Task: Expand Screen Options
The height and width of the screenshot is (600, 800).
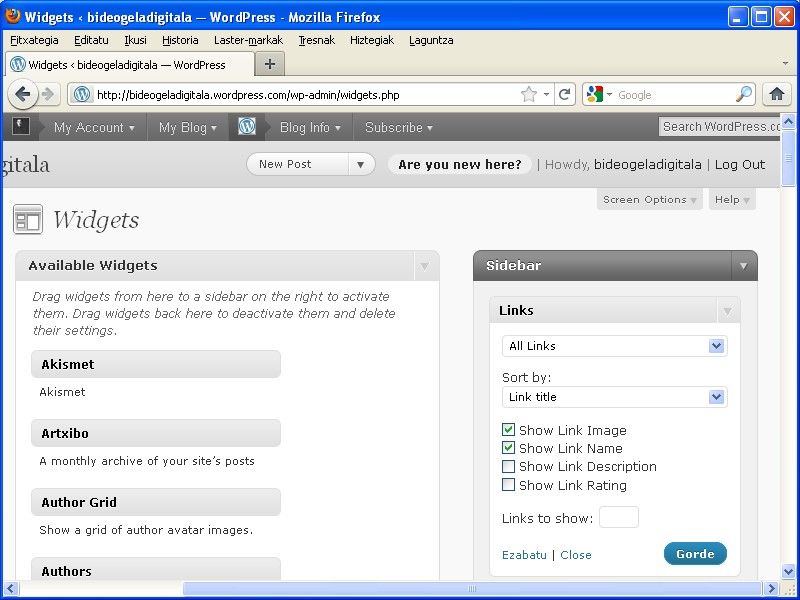Action: click(649, 199)
